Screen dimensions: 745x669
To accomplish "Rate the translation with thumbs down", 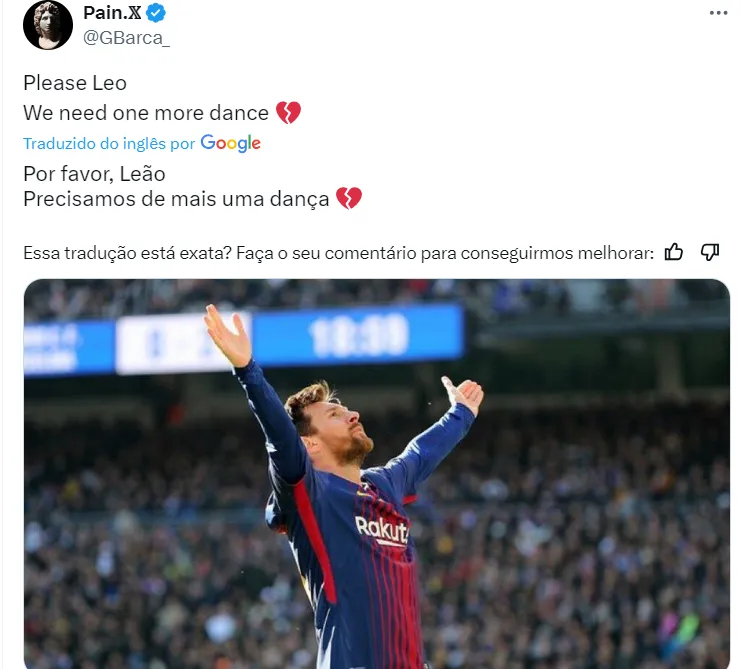I will point(710,252).
